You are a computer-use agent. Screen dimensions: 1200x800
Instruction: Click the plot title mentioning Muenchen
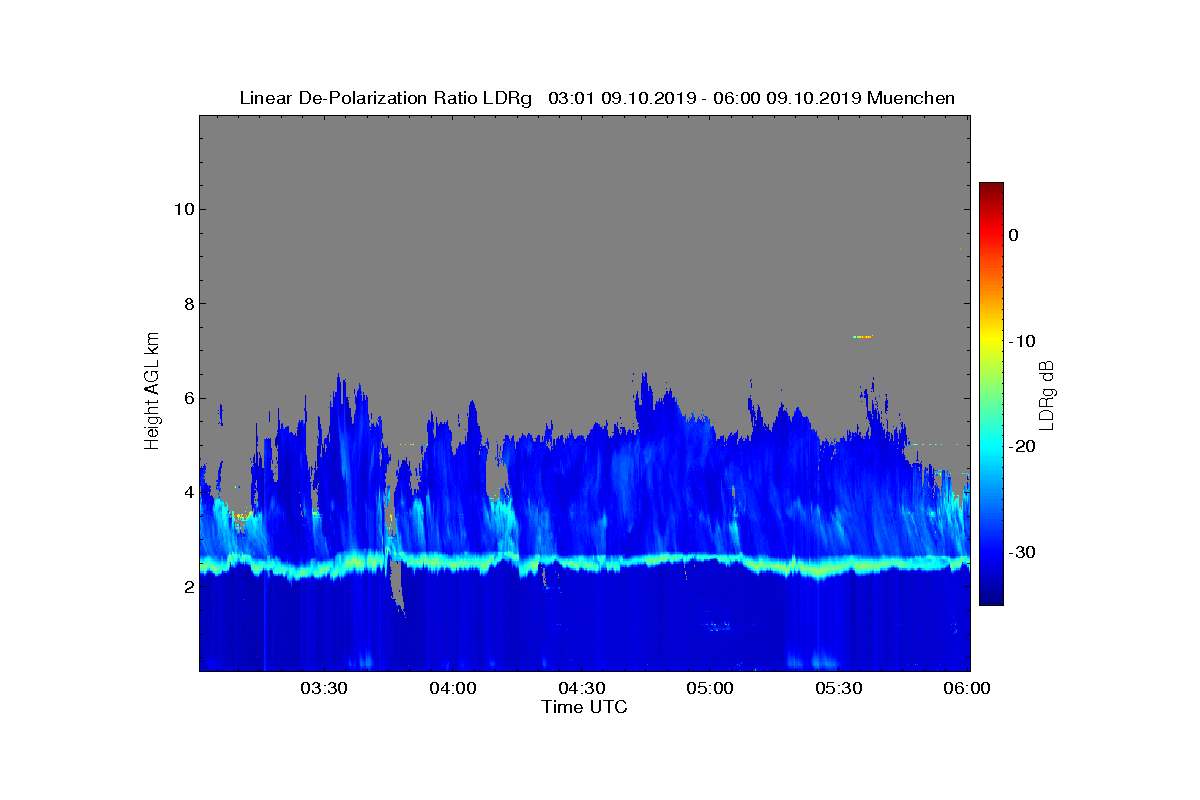(x=597, y=98)
